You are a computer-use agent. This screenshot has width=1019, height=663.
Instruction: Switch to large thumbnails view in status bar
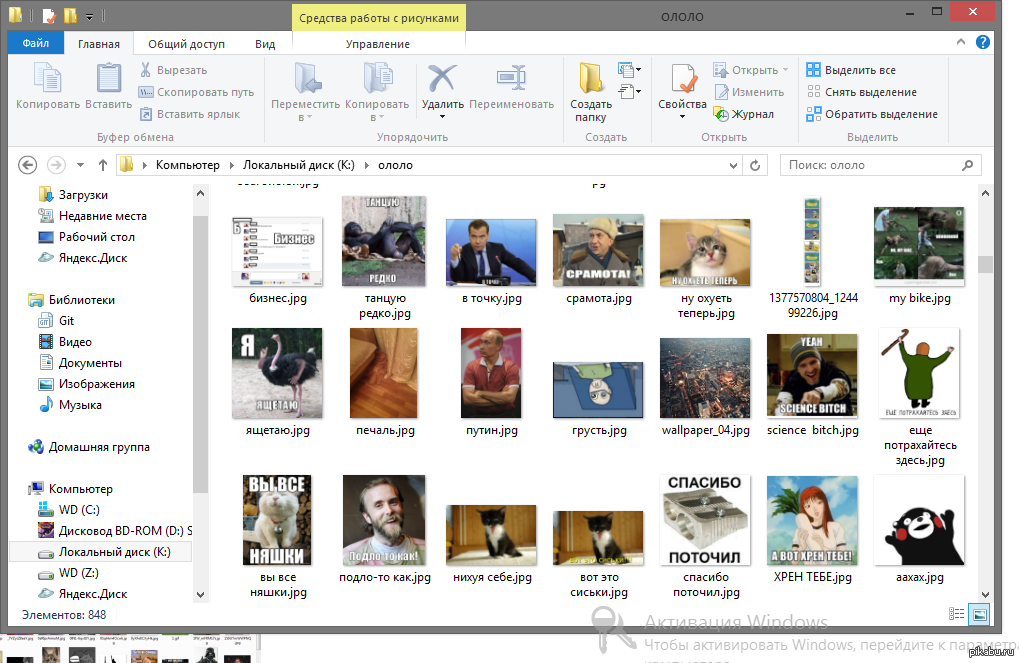(980, 614)
